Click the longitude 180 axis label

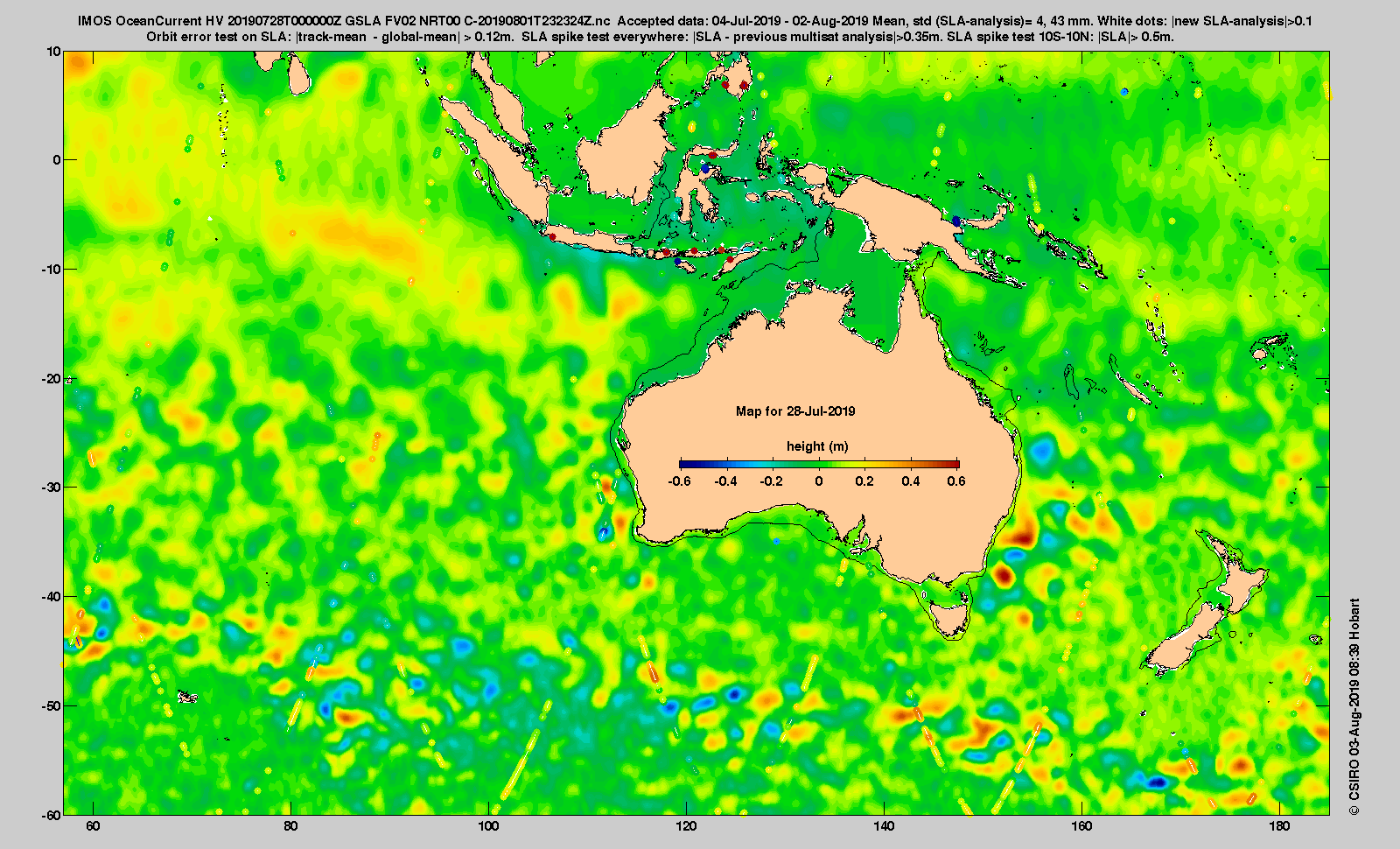click(1279, 826)
